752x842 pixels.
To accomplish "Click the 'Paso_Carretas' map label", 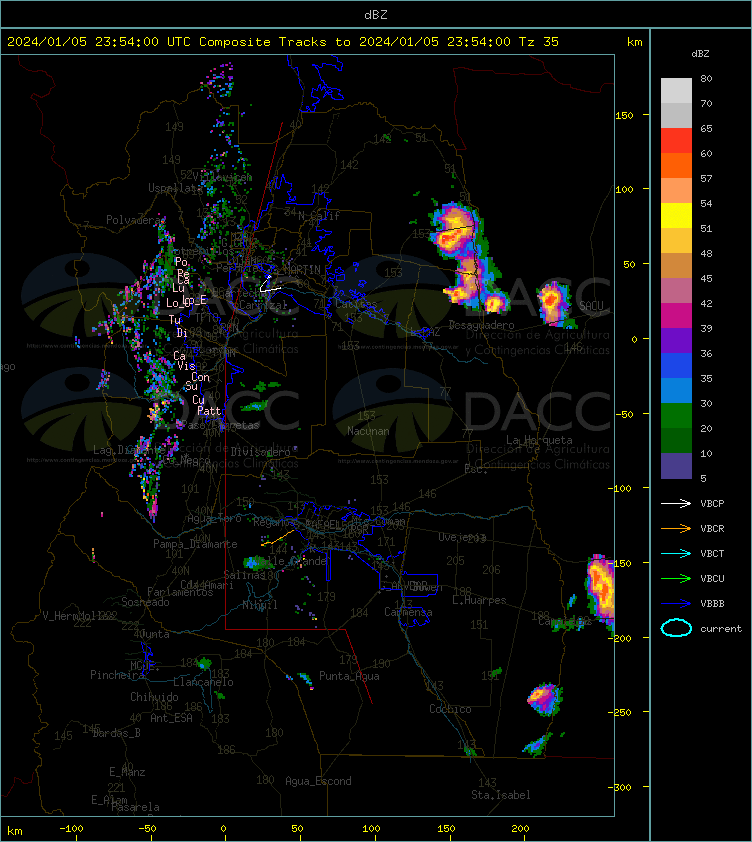I will pos(220,425).
